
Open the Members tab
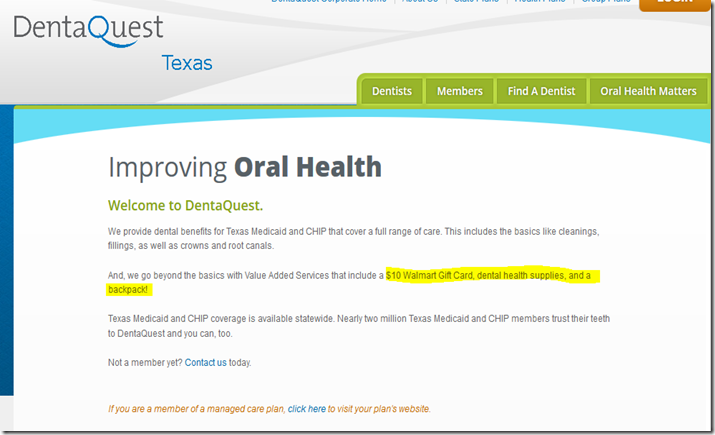point(460,91)
